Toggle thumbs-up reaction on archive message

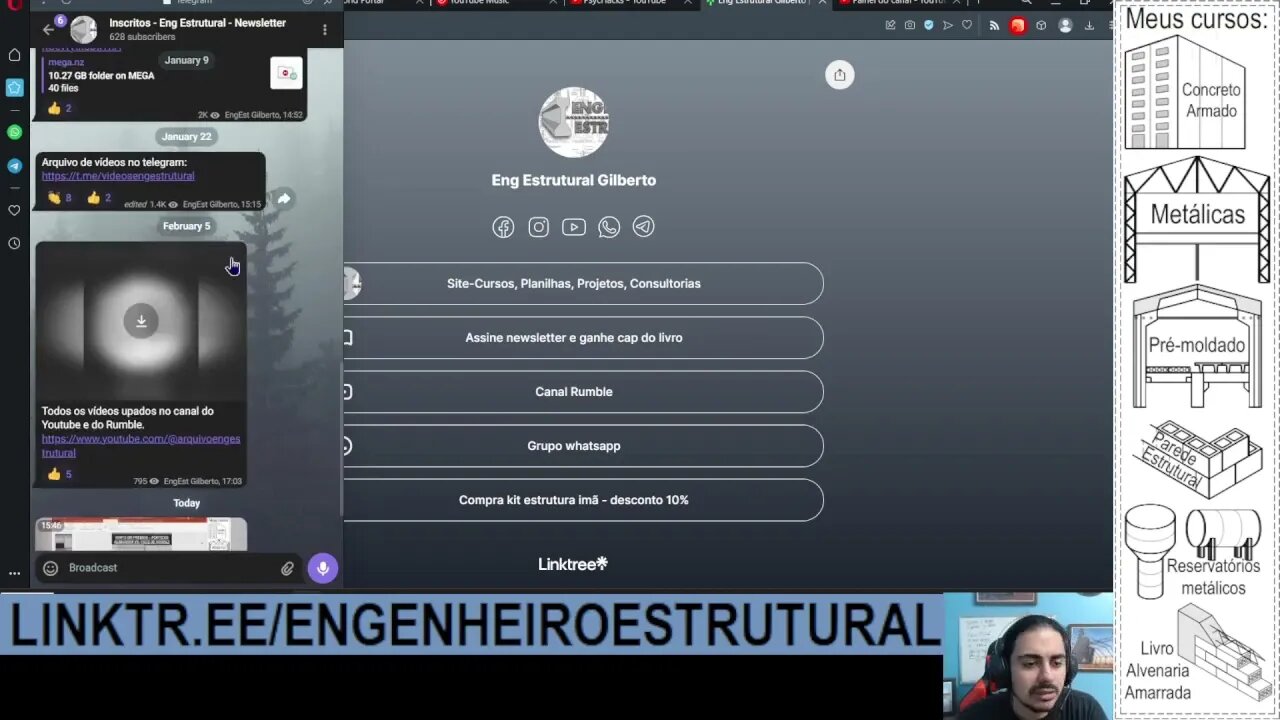click(99, 198)
